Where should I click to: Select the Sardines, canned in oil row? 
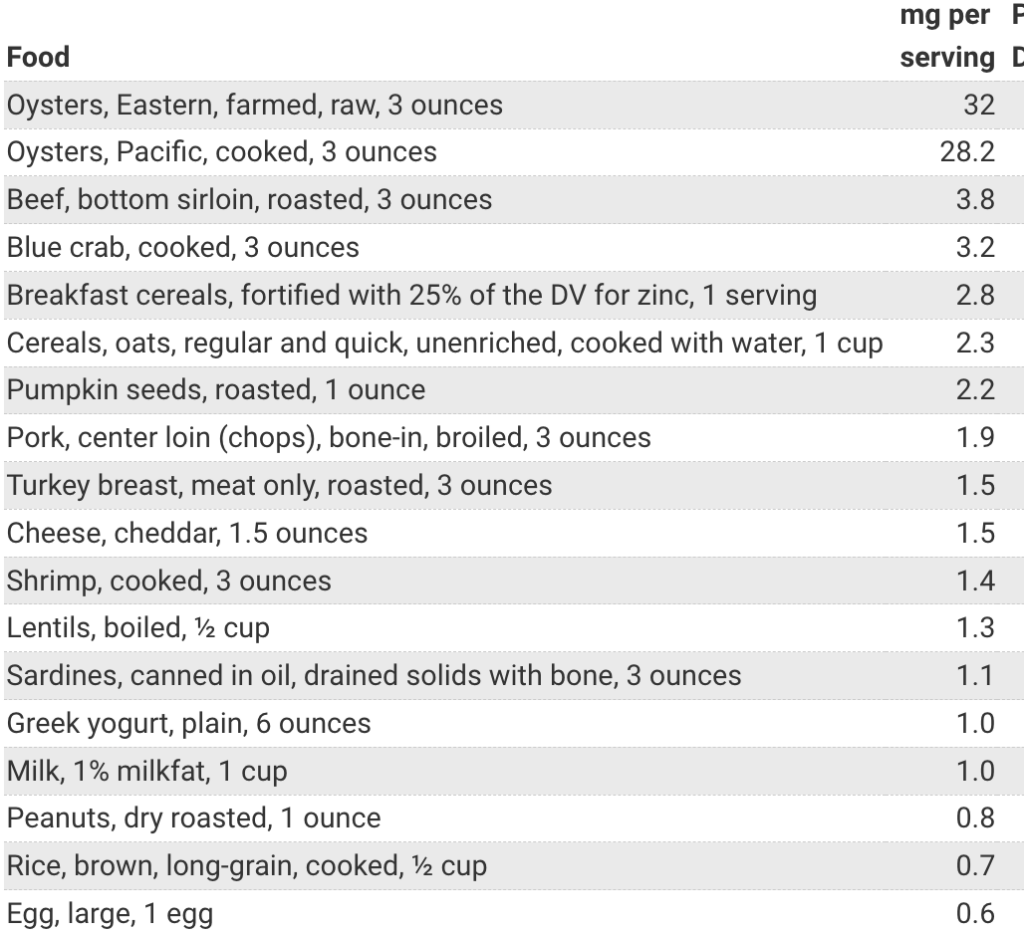point(514,675)
